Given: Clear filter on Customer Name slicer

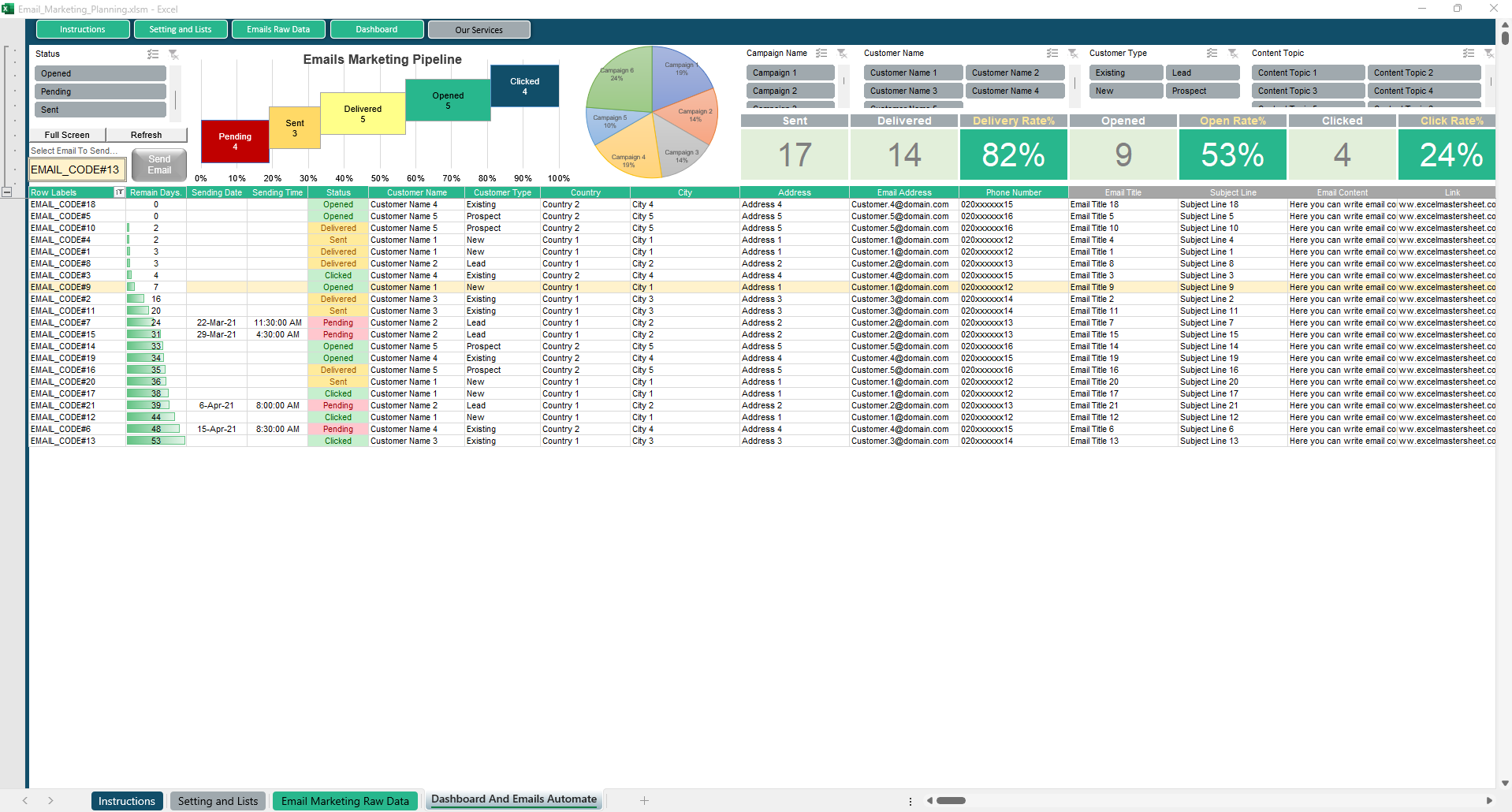Looking at the screenshot, I should (x=1073, y=54).
